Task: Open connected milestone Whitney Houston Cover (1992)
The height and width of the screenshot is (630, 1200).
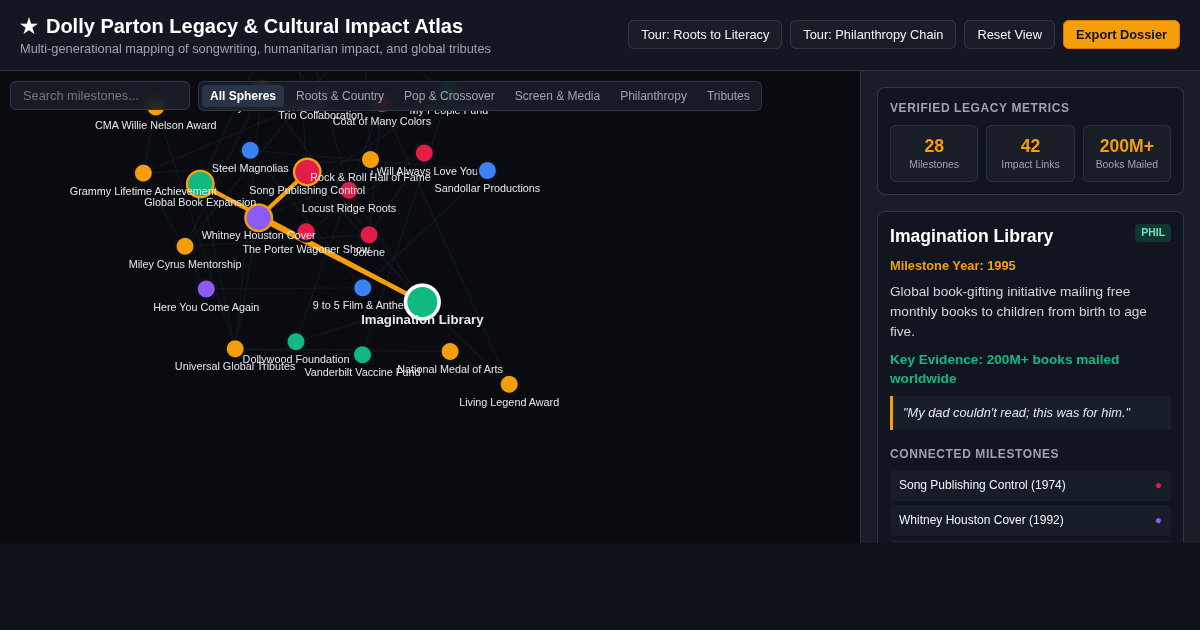Action: 1030,520
